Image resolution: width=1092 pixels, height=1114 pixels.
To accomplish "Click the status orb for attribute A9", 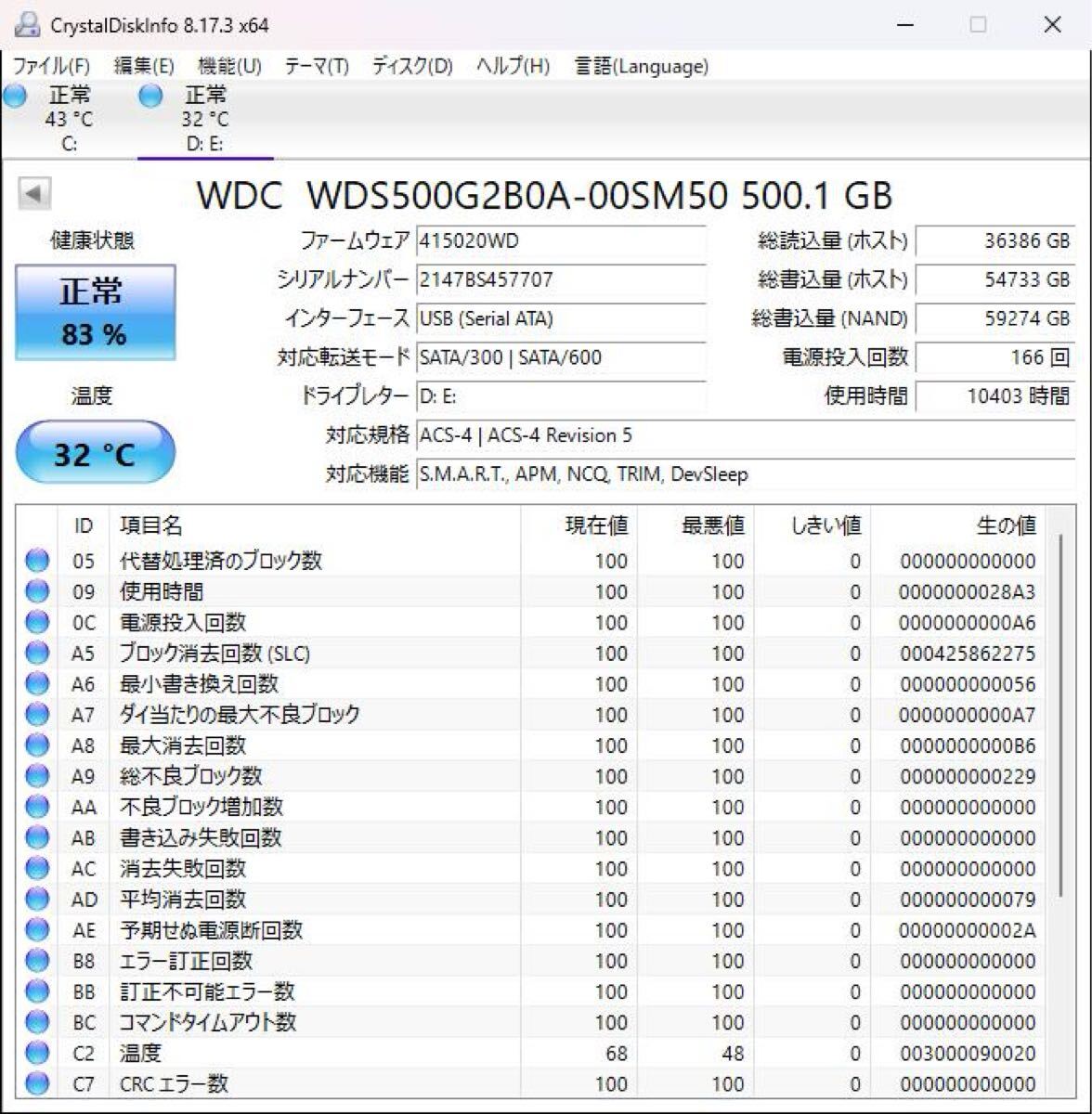I will pos(37,776).
